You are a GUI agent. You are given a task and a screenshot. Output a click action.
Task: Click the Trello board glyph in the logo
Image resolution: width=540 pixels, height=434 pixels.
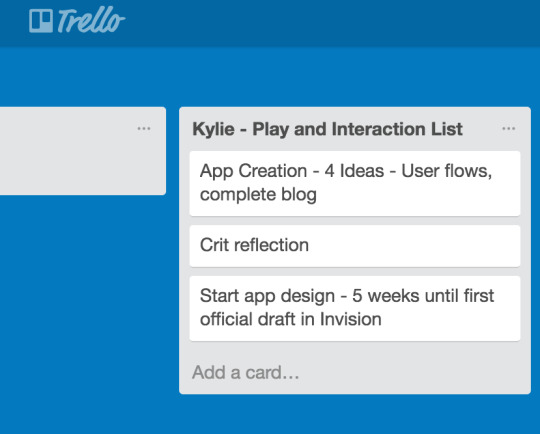41,21
